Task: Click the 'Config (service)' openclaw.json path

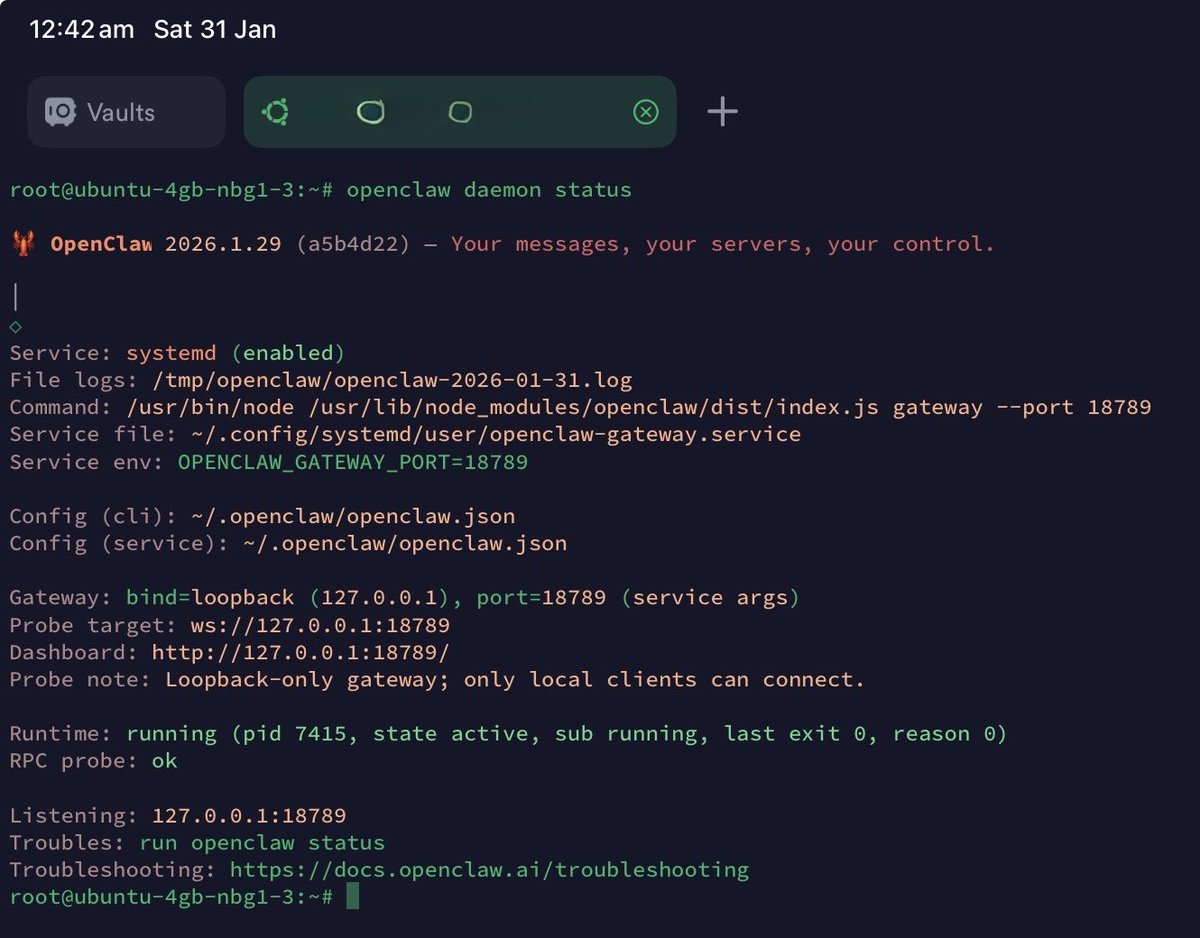Action: [405, 544]
